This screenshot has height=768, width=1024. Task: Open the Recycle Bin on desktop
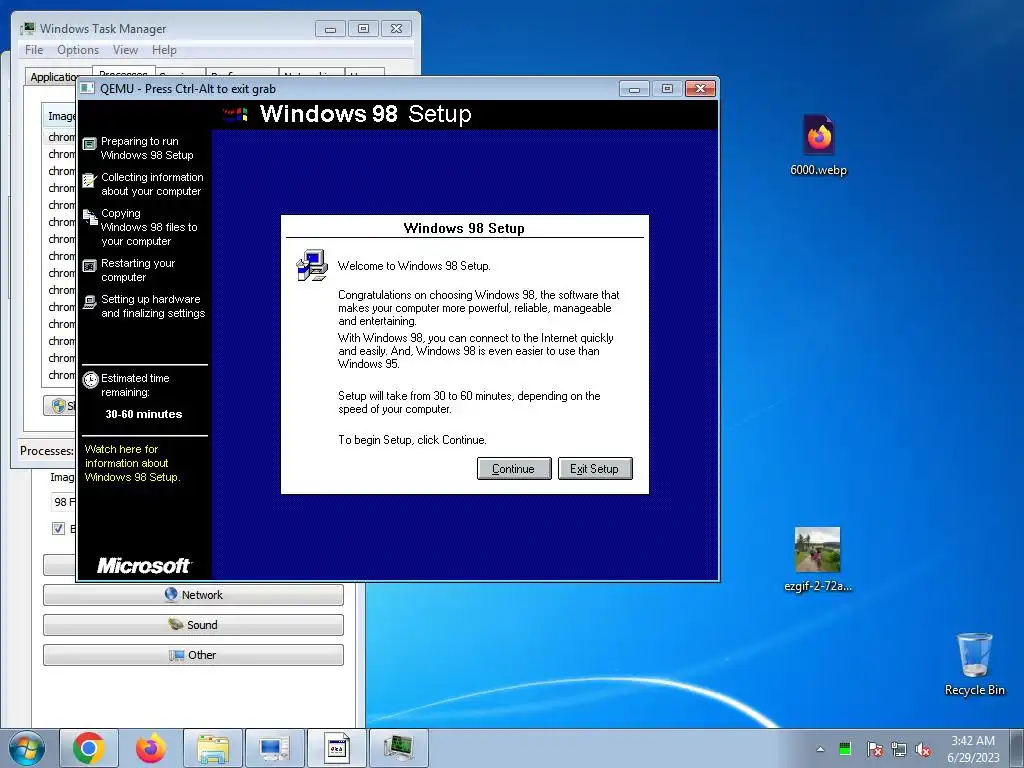pyautogui.click(x=974, y=664)
